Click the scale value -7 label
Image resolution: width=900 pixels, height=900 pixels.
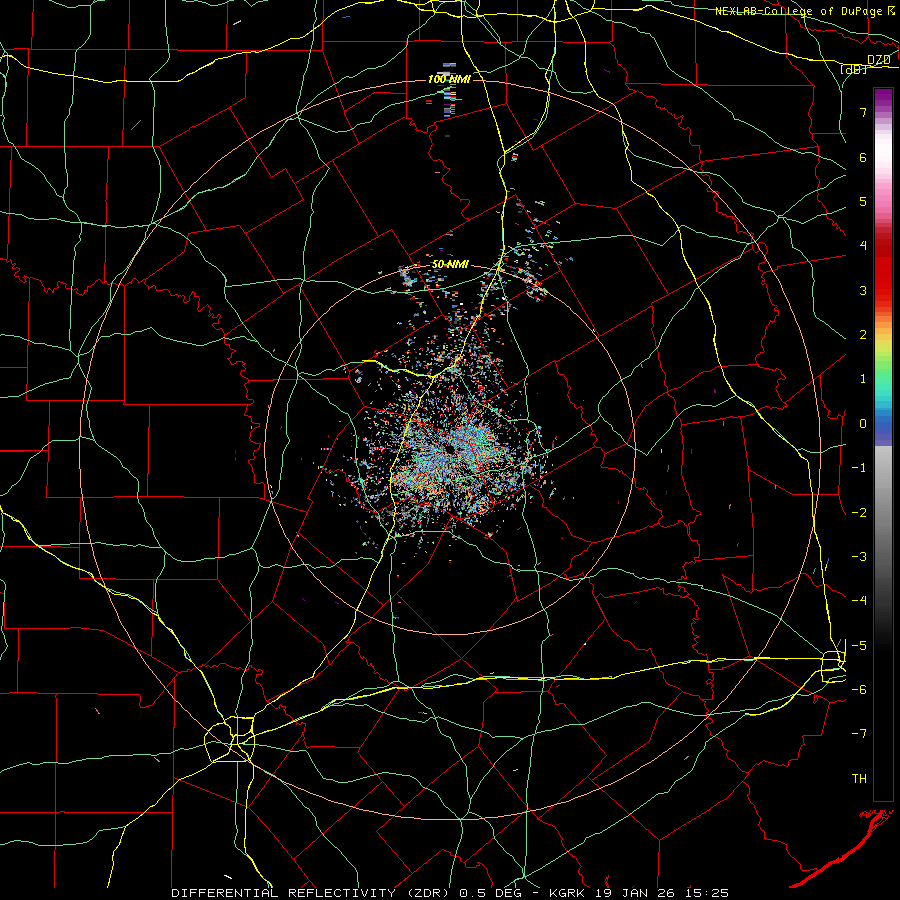tap(859, 734)
